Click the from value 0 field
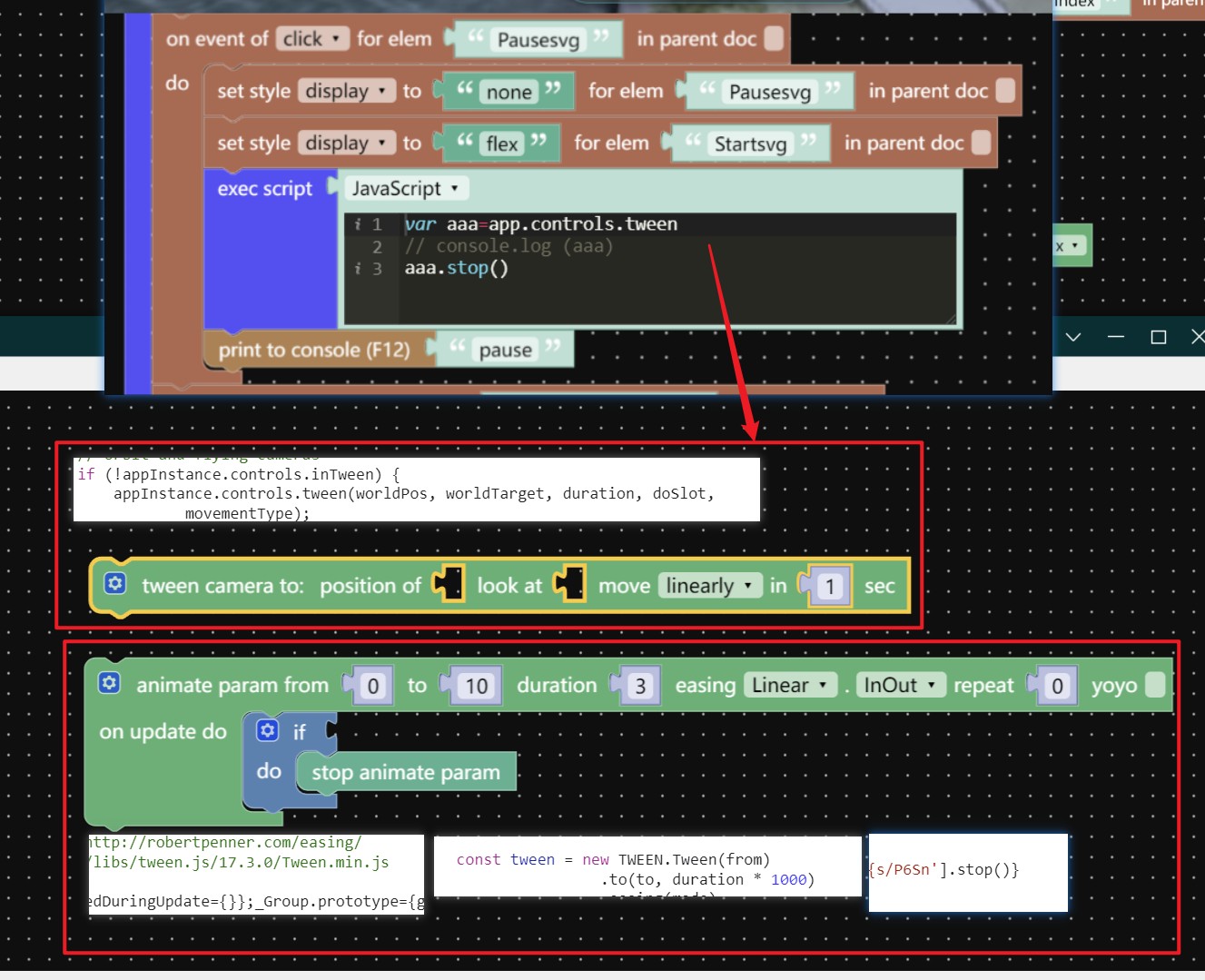Image resolution: width=1205 pixels, height=980 pixels. click(372, 686)
